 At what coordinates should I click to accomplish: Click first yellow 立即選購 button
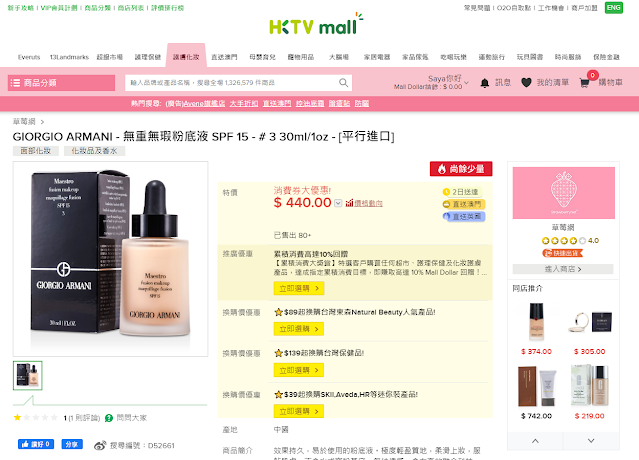299,288
